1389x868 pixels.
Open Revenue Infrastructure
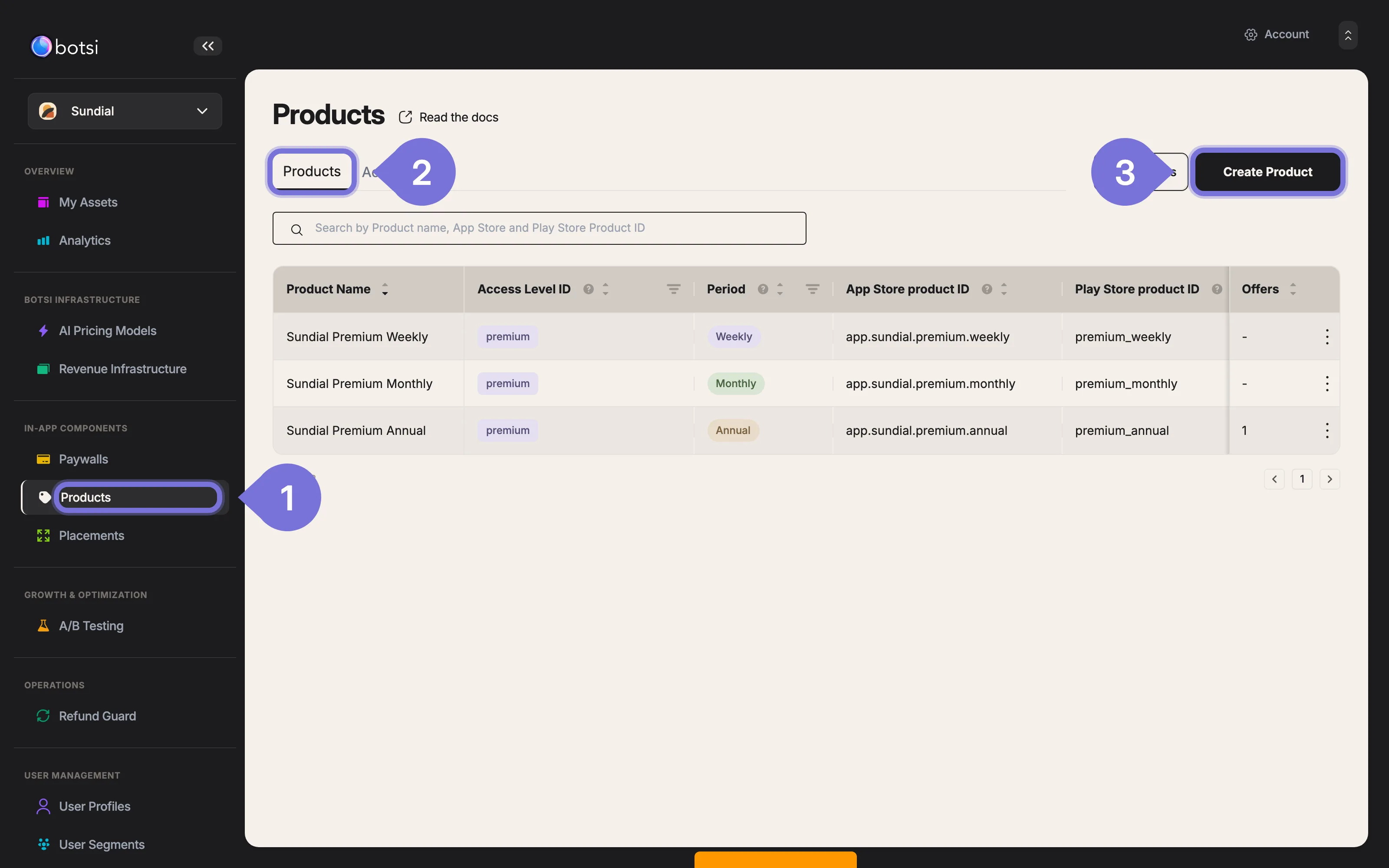coord(122,369)
